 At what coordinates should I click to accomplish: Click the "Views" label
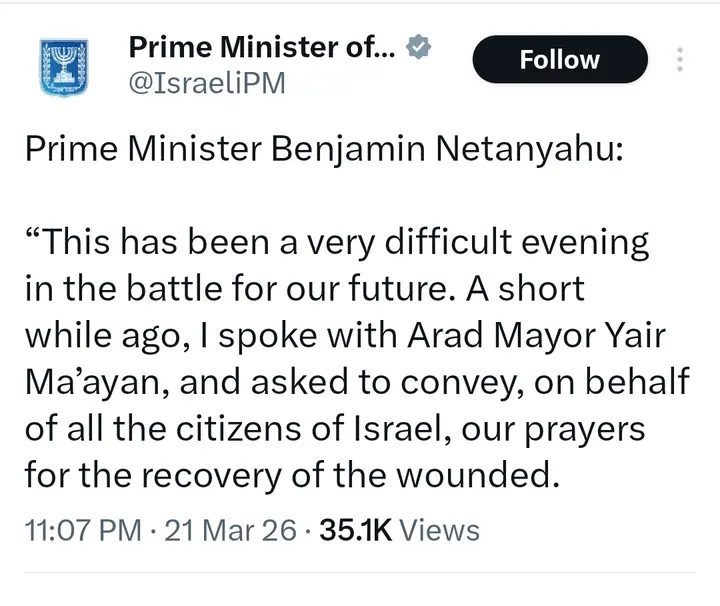coord(440,530)
